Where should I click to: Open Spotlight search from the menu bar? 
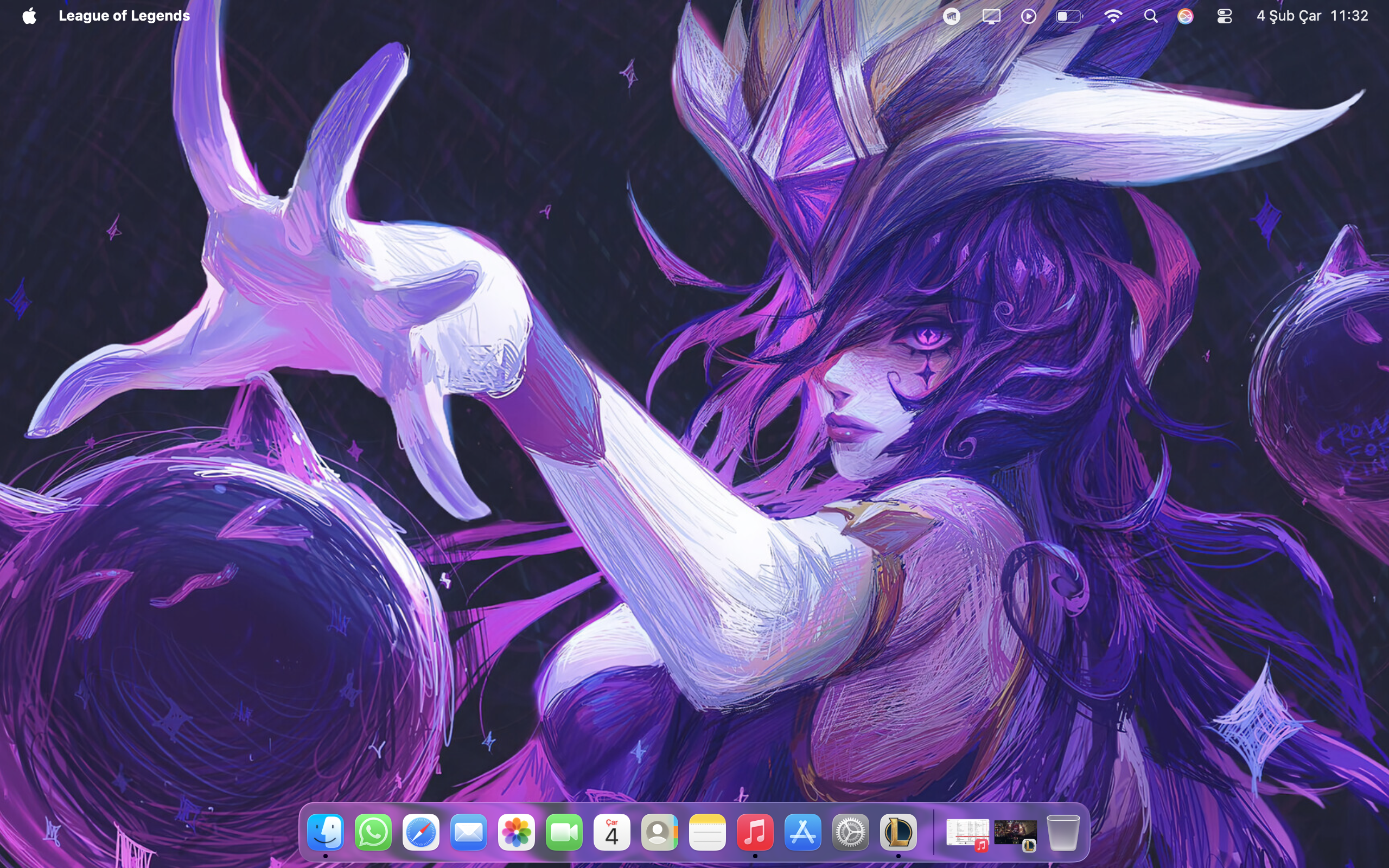[1151, 16]
